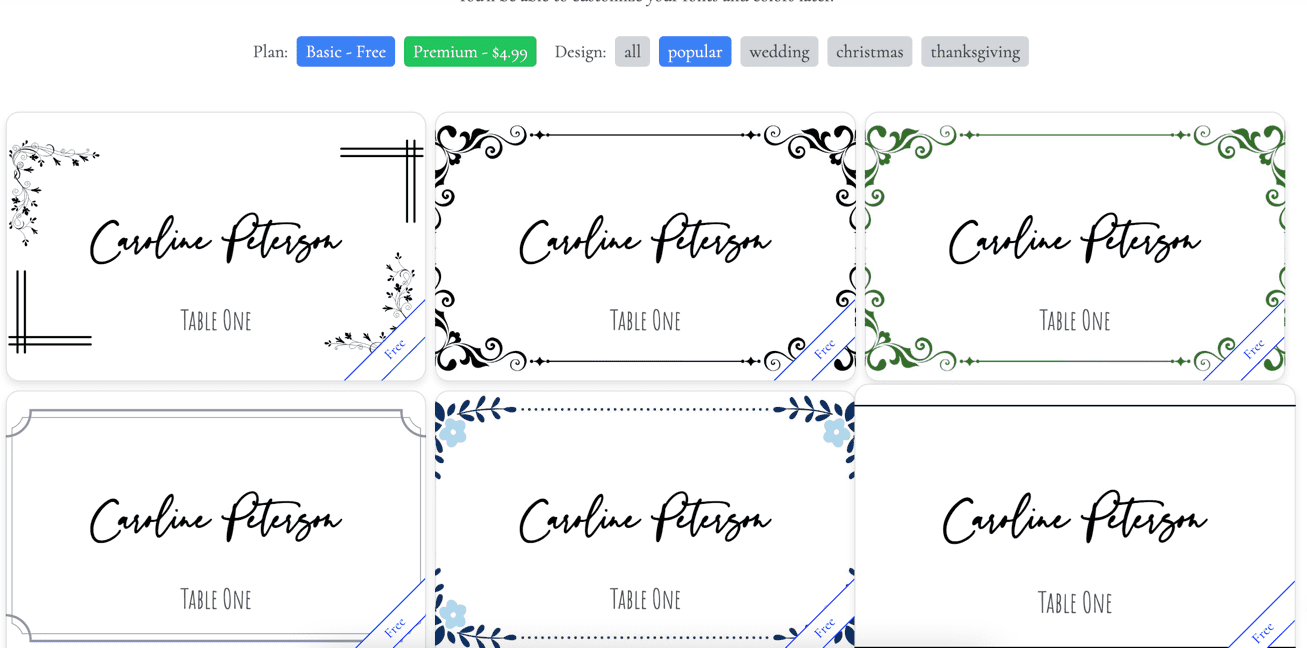Filter designs by thanksgiving
Viewport: 1307px width, 648px height.
(x=975, y=52)
